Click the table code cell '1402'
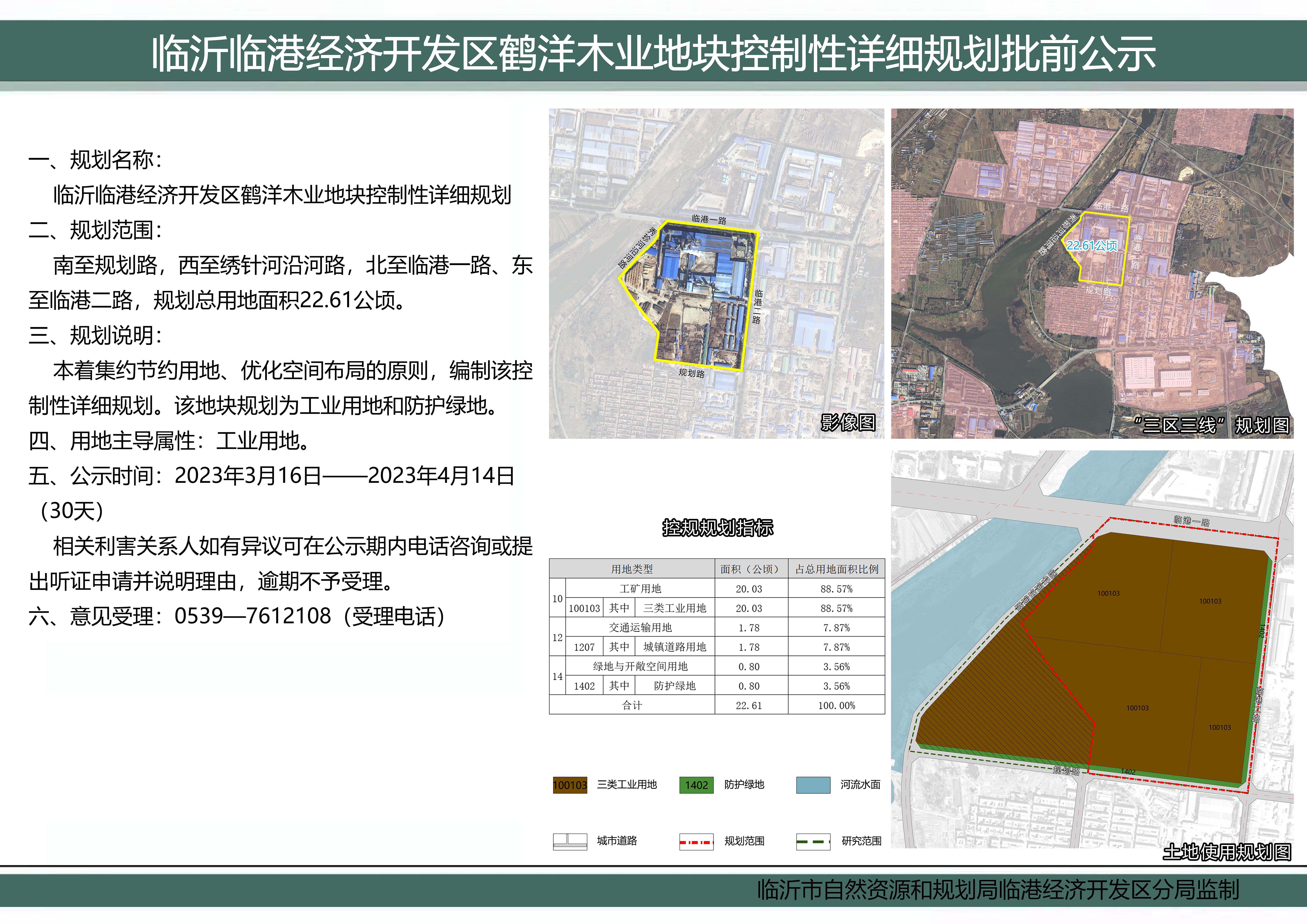This screenshot has width=1307, height=924. click(x=585, y=686)
